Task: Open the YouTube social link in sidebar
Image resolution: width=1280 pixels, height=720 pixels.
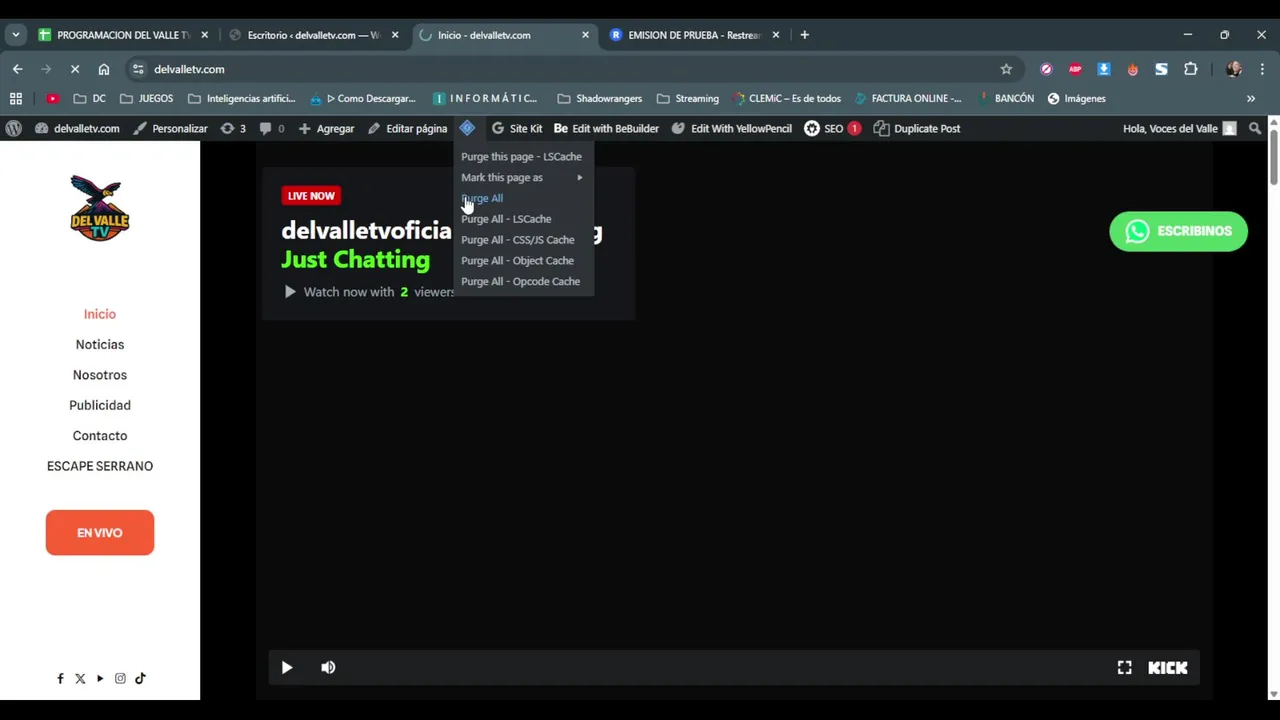Action: point(100,678)
